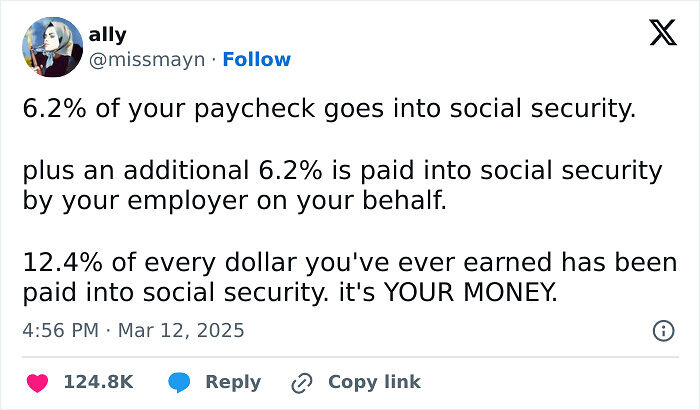Open the display name ally
Screen dimensions: 700x410
pyautogui.click(x=108, y=35)
